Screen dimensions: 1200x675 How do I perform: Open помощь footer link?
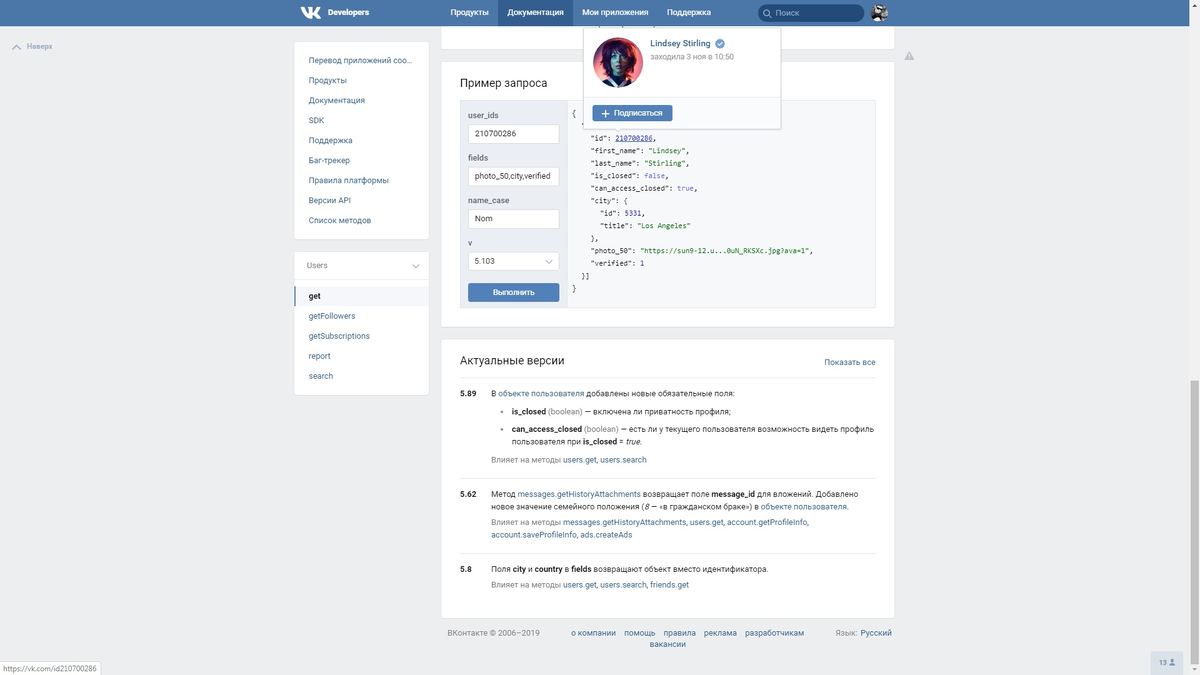(x=640, y=633)
